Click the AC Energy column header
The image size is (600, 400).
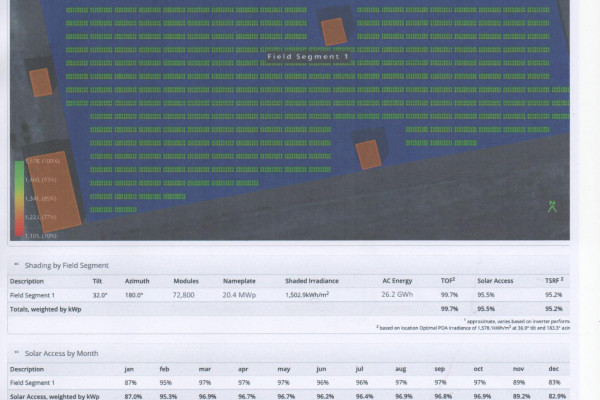pyautogui.click(x=397, y=281)
